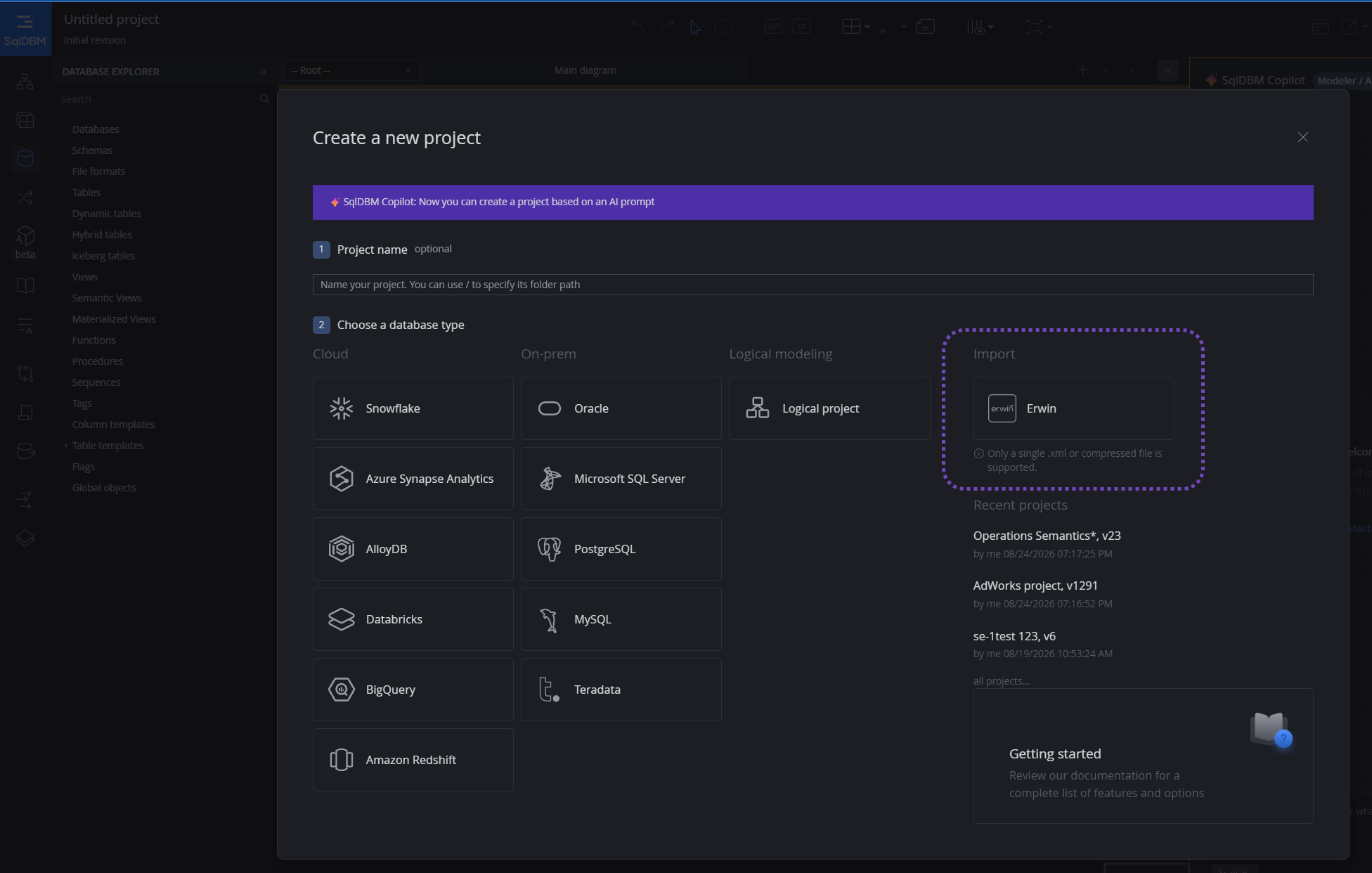Click the Logical project diagram icon
This screenshot has width=1372, height=873.
point(758,408)
